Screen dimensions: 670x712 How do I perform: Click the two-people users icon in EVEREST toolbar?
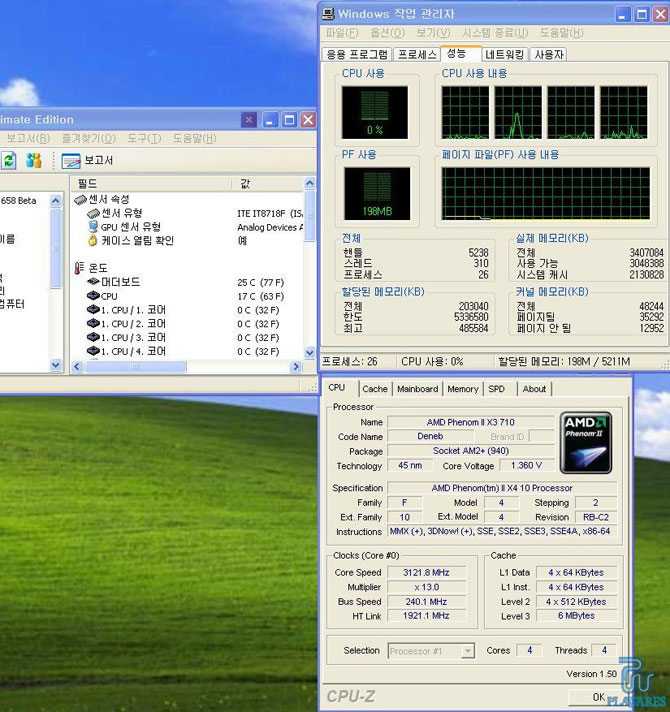coord(34,160)
